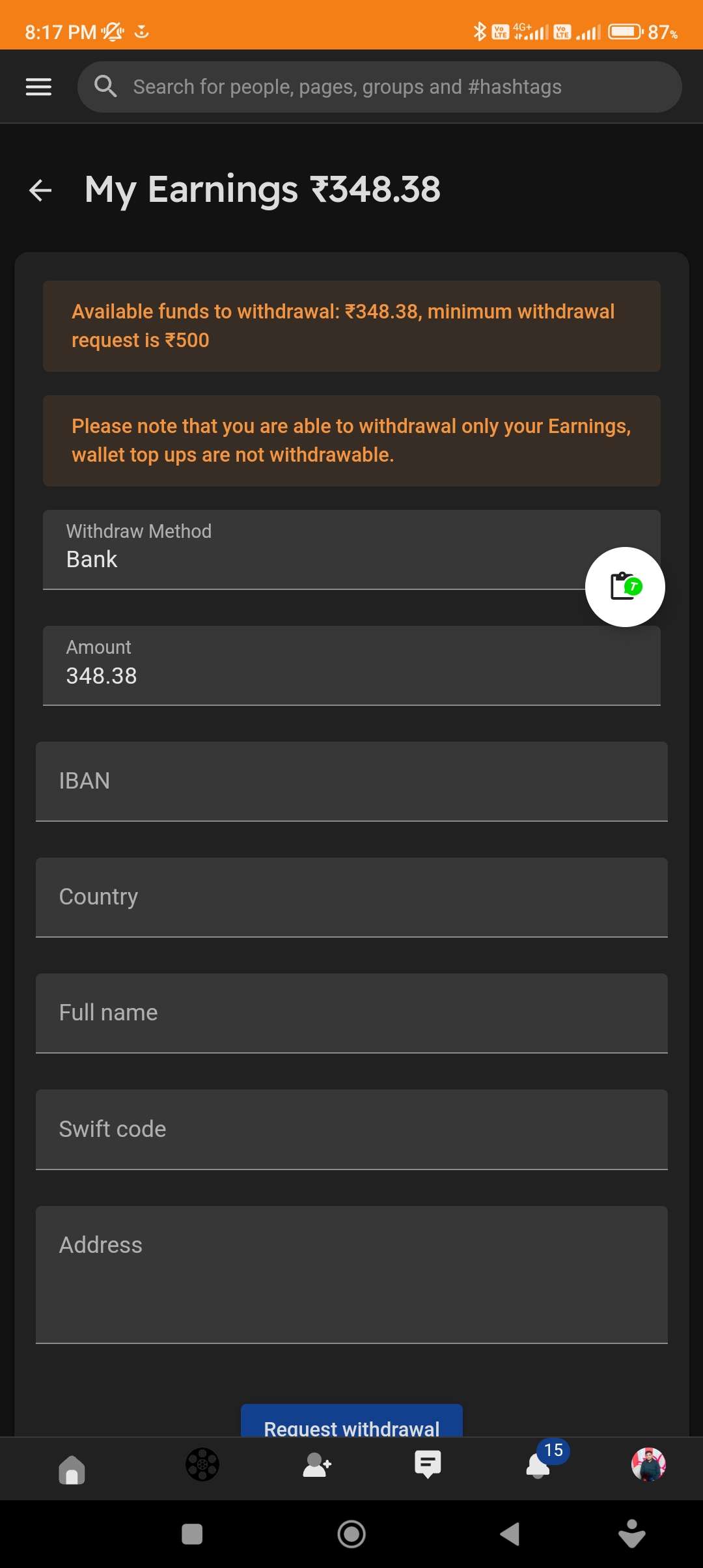
Task: Tap the back arrow beside My Earnings
Action: tap(40, 190)
